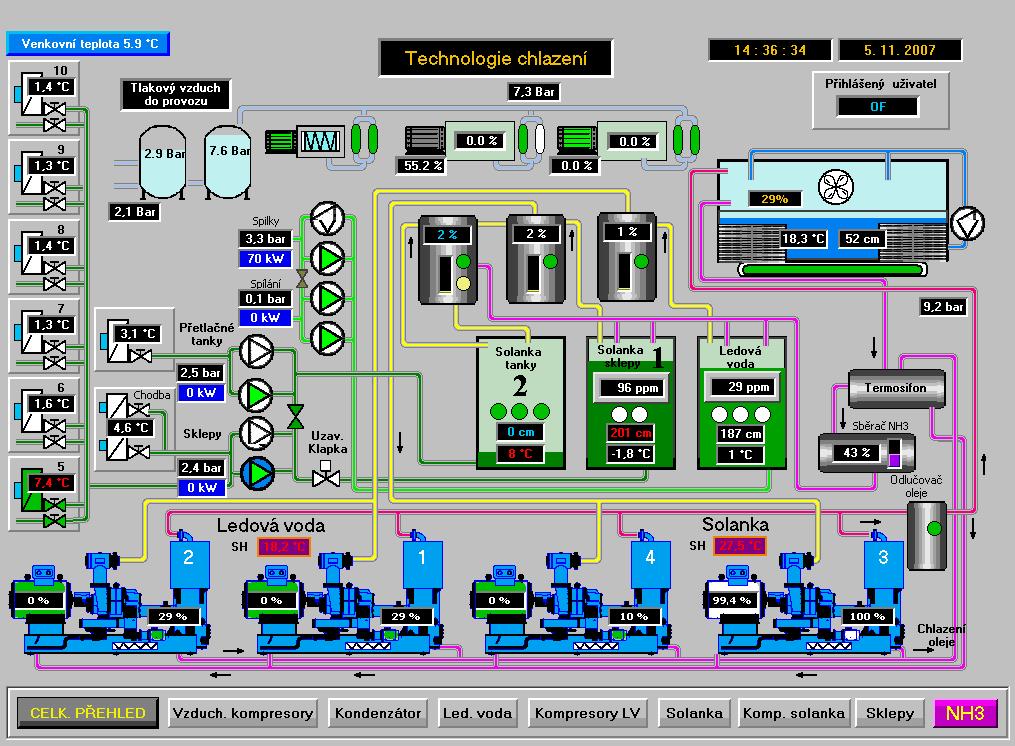Click the olive valve beside Spílání

click(x=302, y=279)
